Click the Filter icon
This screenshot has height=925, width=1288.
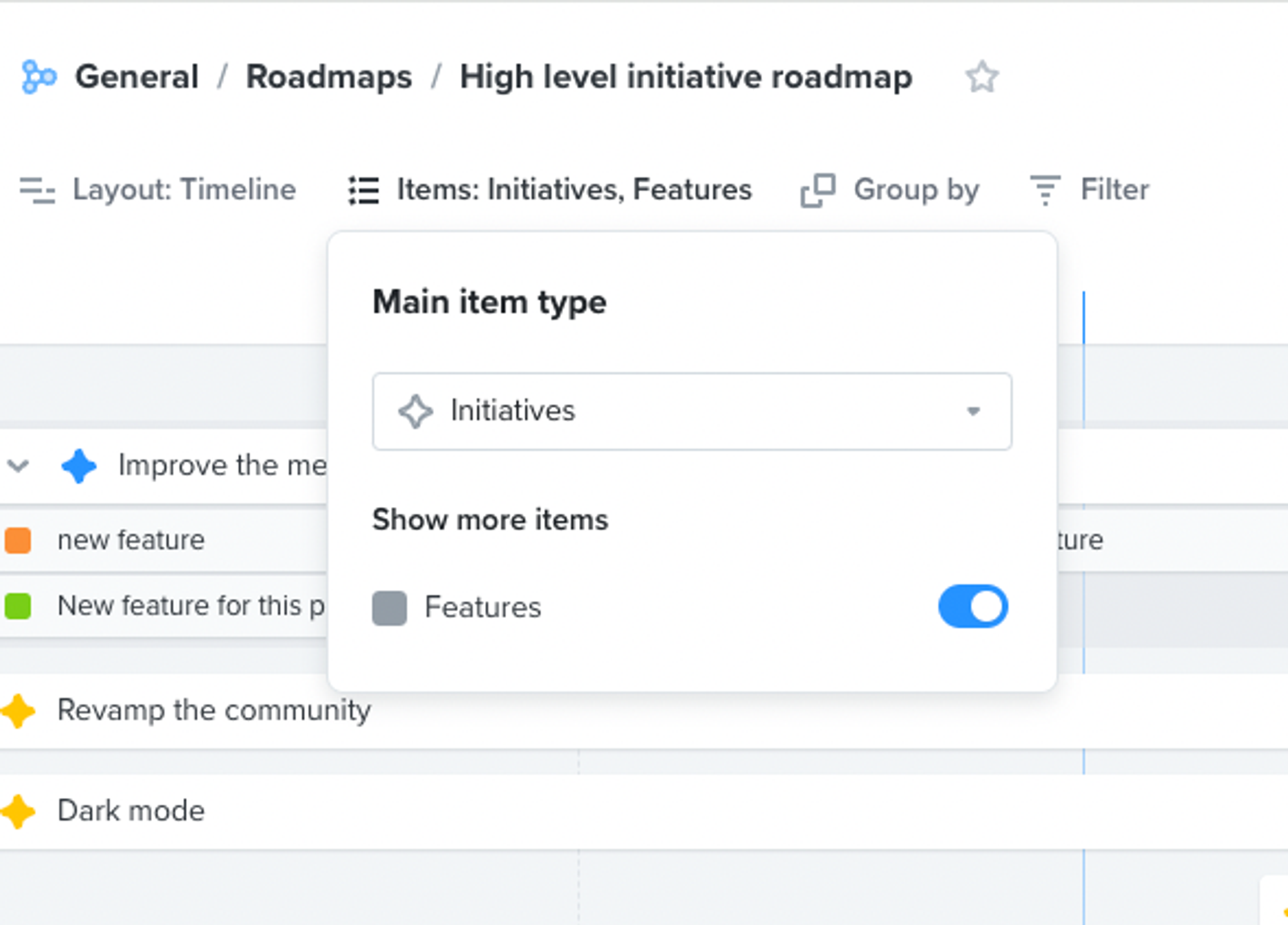pyautogui.click(x=1043, y=189)
